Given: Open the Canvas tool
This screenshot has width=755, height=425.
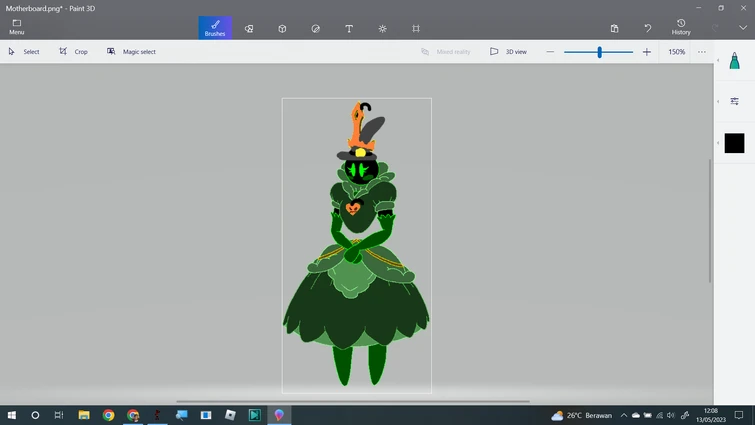Looking at the screenshot, I should click(416, 29).
